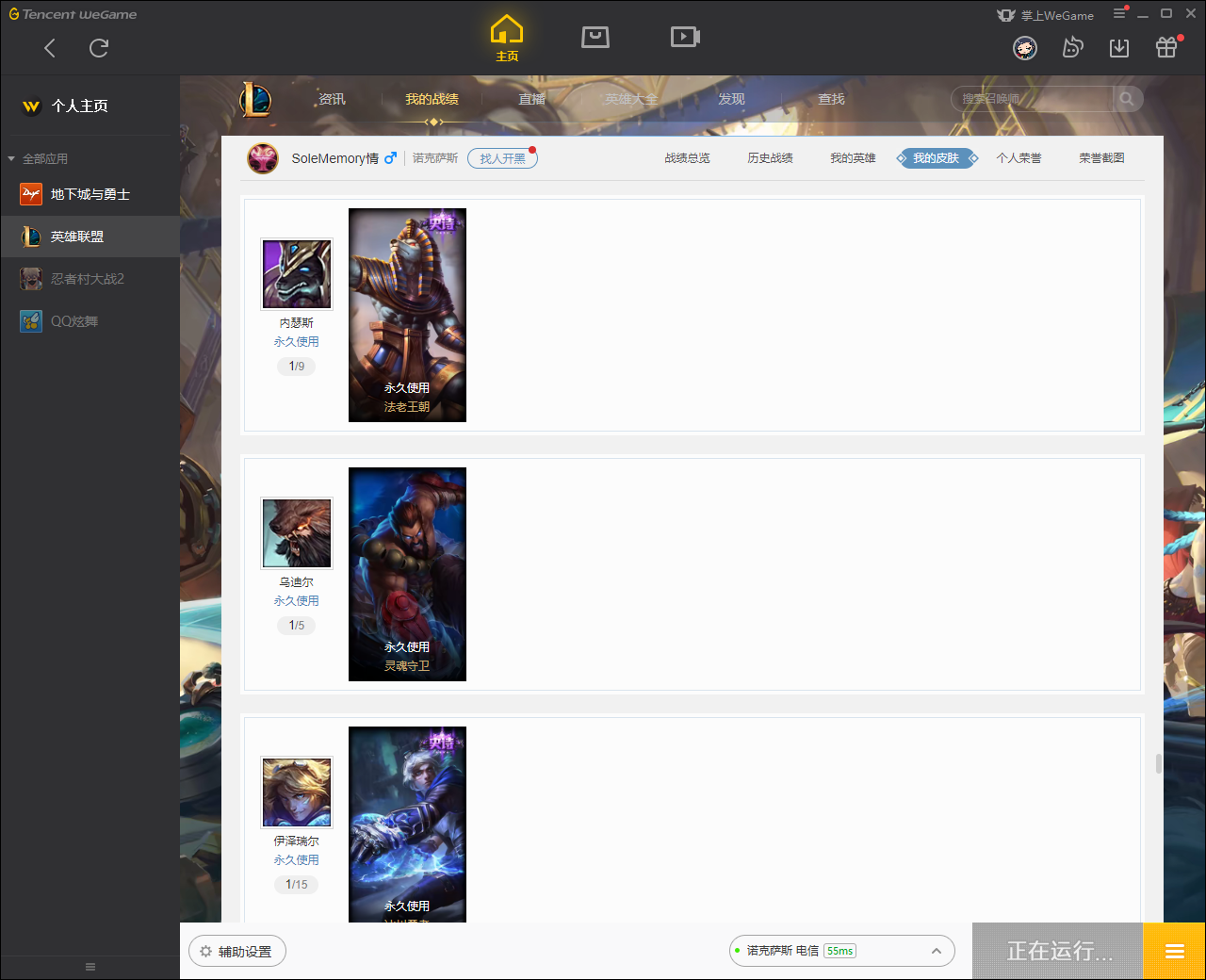Open the 我的英雄 sub-tab

(x=854, y=158)
